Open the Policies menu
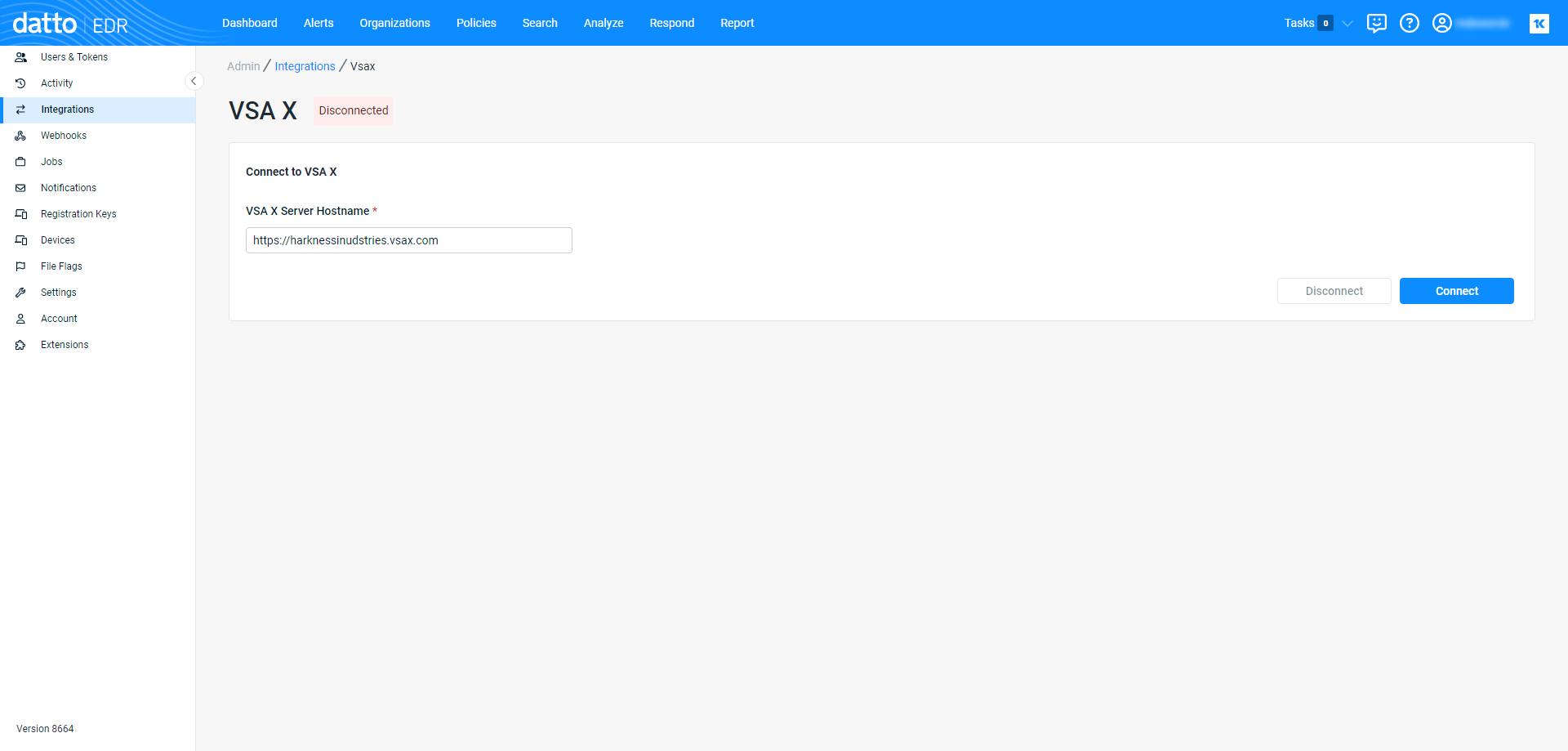The image size is (1568, 751). 476,23
